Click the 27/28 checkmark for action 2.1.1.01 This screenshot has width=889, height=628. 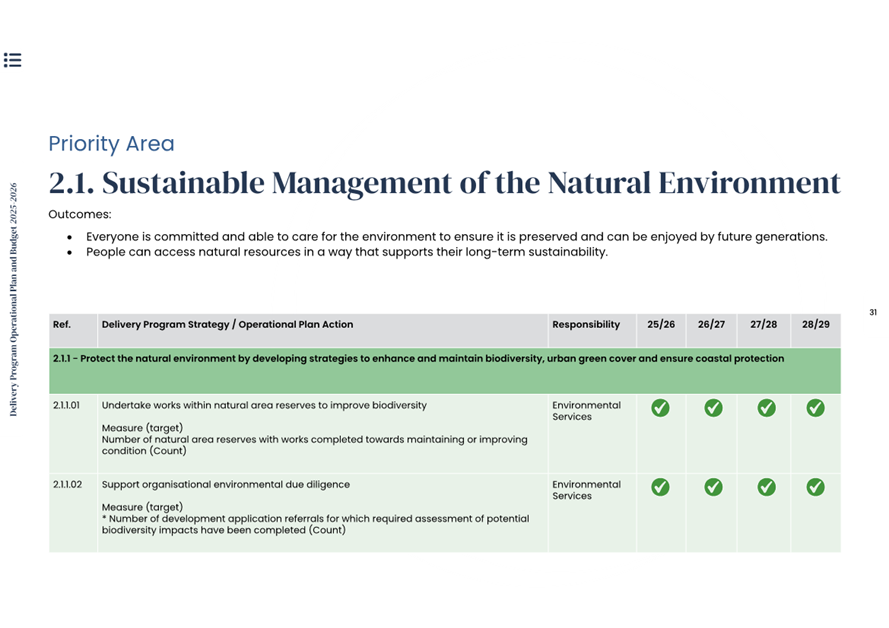tap(765, 407)
